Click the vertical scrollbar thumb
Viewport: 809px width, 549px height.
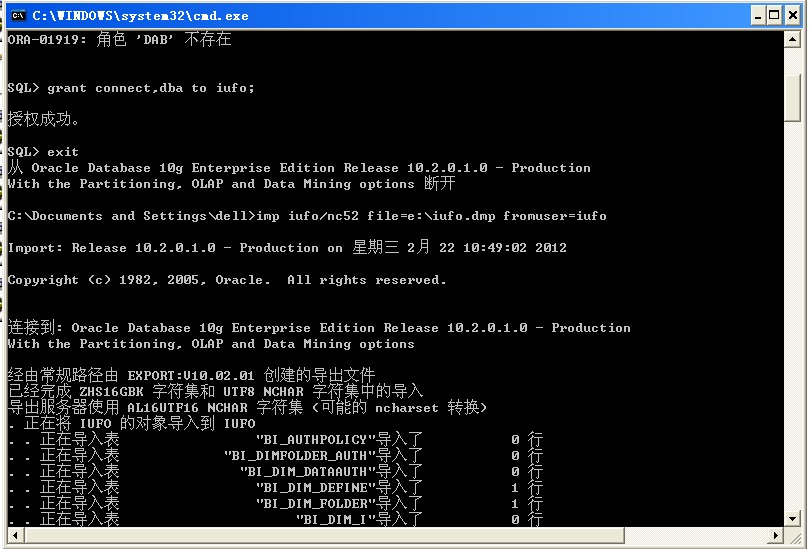click(x=792, y=98)
